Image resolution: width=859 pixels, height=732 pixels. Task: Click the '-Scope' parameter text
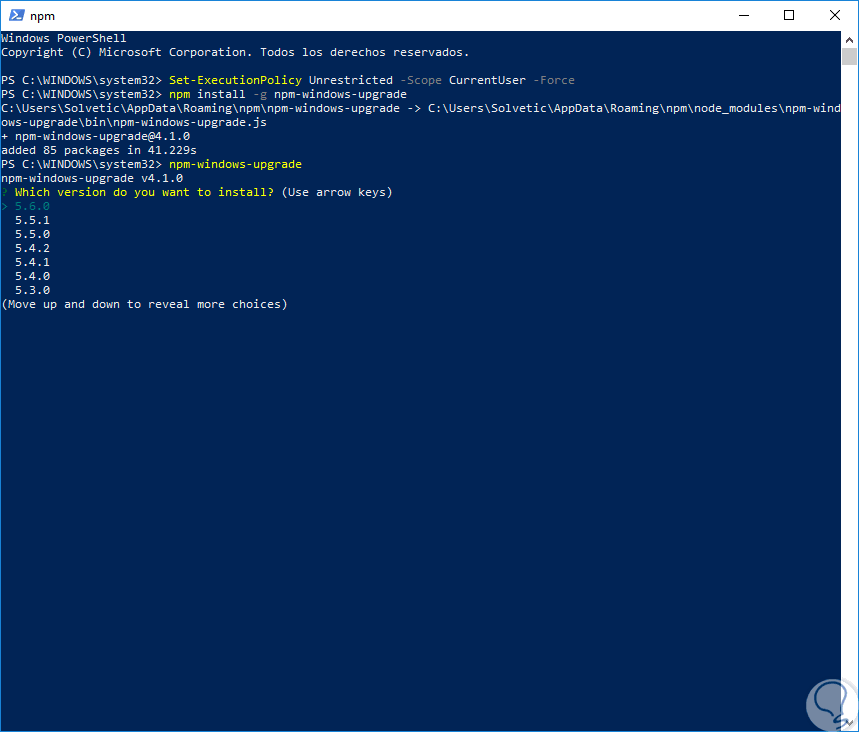coord(421,80)
